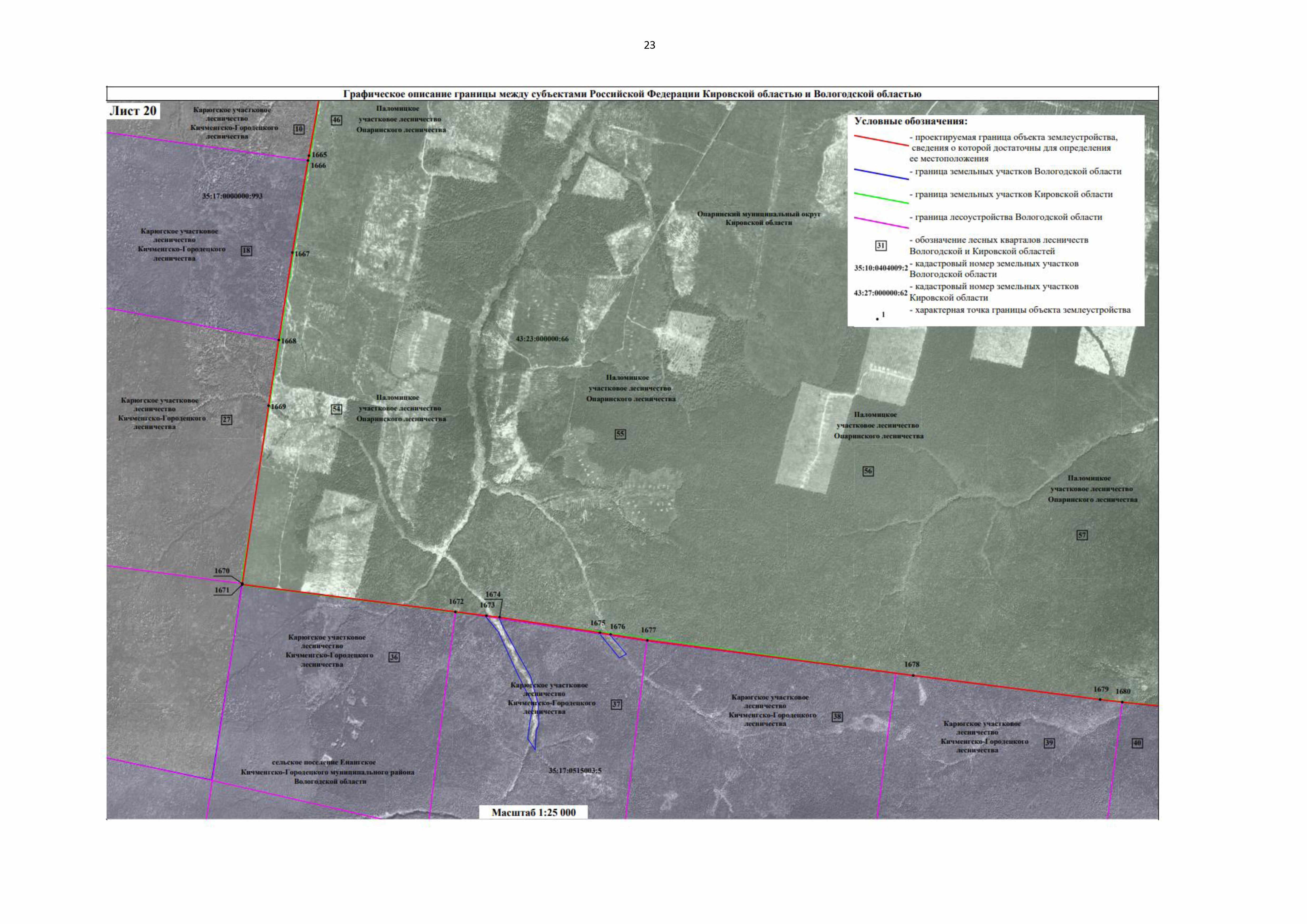
Task: Click page number 23 at top
Action: coord(649,45)
